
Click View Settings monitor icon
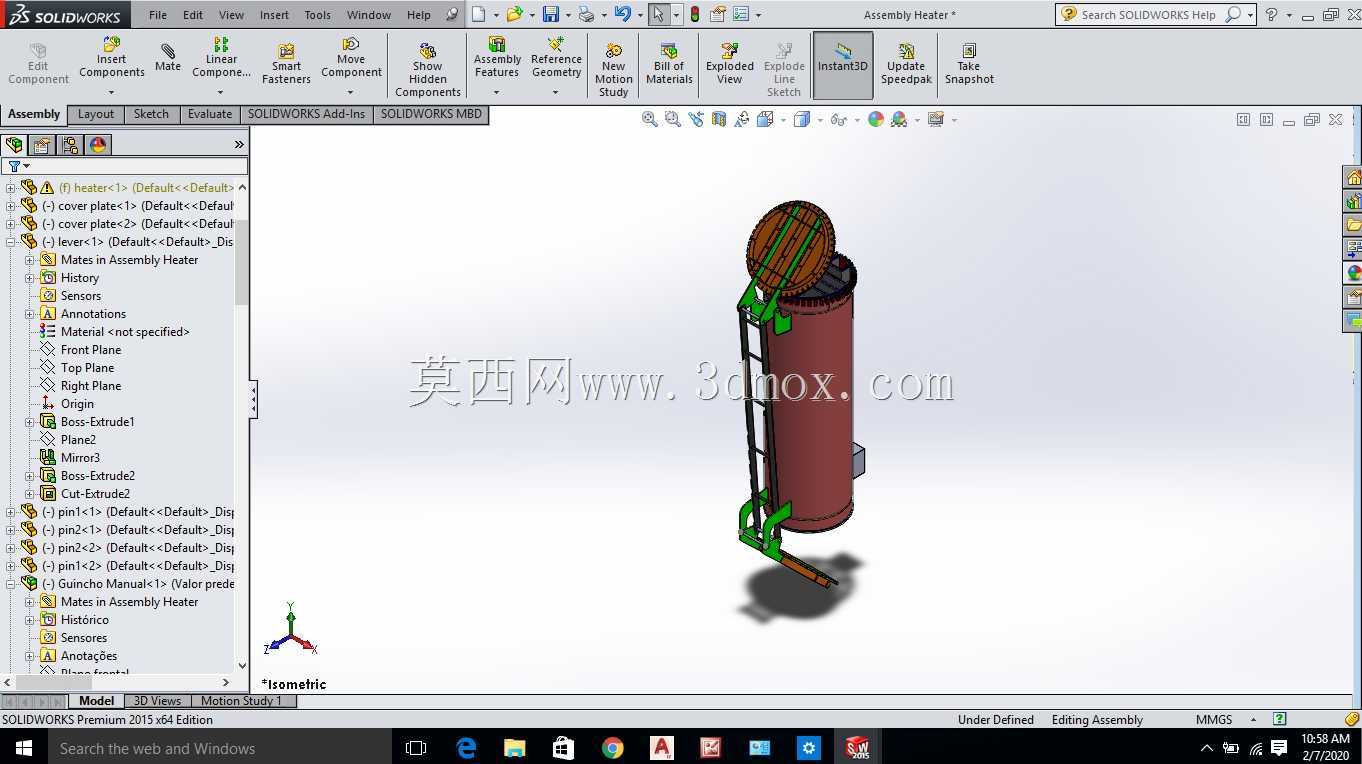coord(936,119)
